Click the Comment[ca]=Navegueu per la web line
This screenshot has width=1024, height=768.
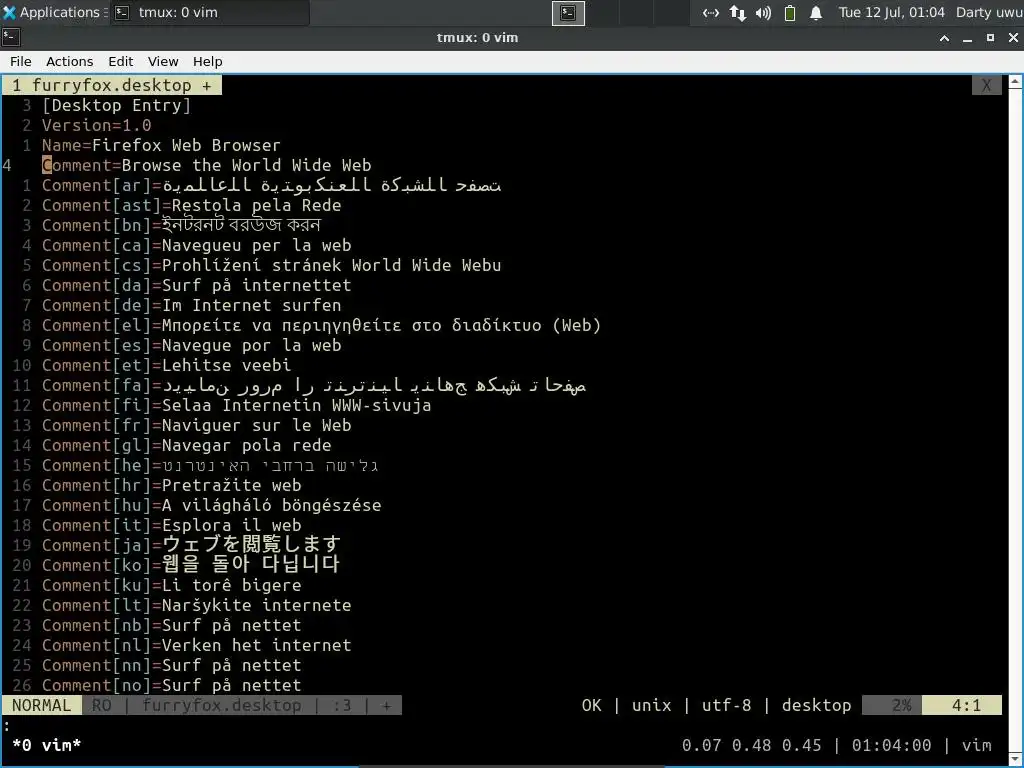(197, 246)
